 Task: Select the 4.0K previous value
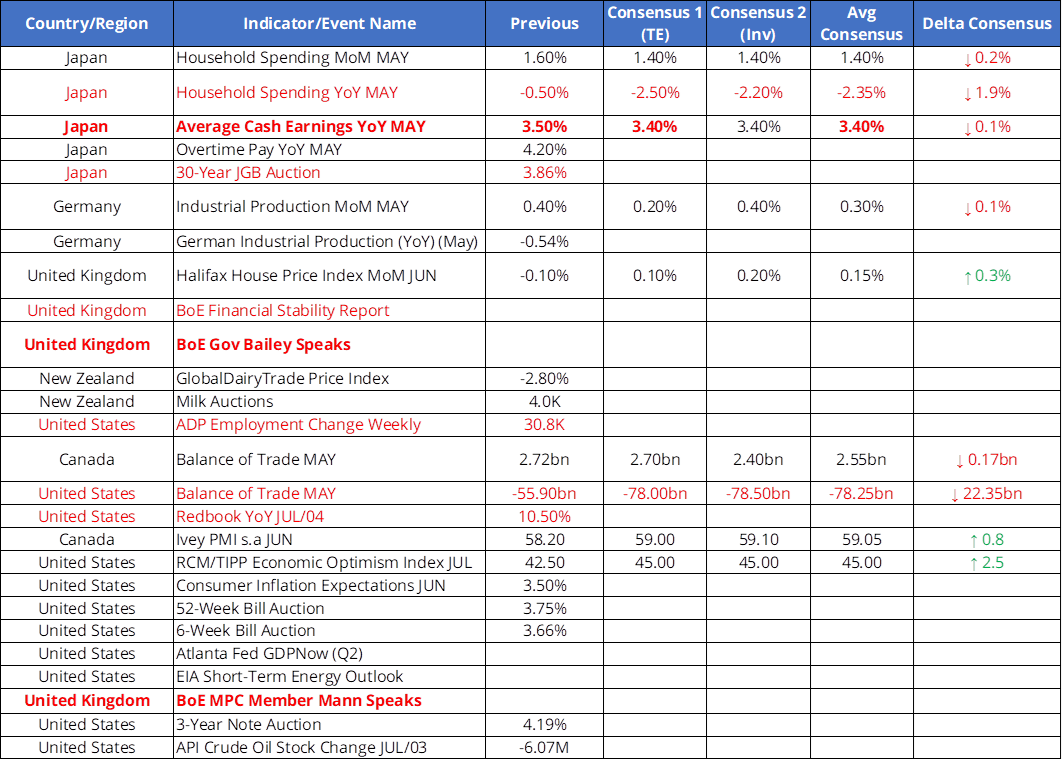[x=545, y=402]
